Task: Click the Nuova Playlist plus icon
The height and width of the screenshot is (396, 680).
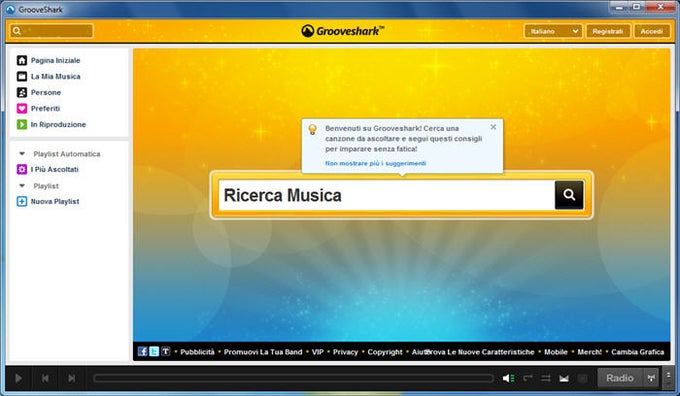Action: point(22,201)
